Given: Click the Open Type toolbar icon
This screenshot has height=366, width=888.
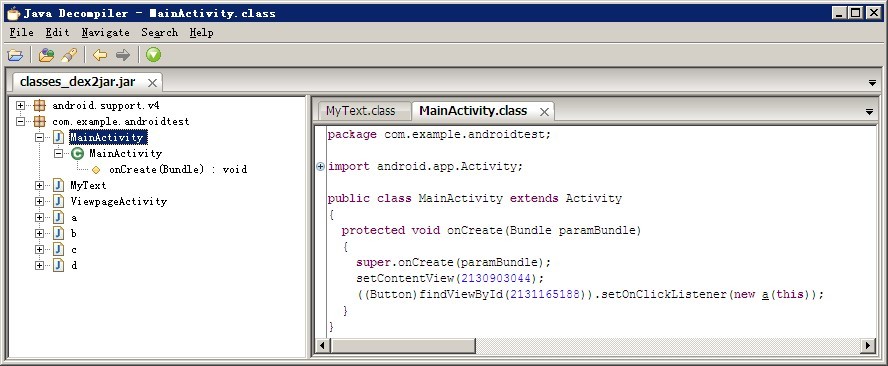Looking at the screenshot, I should (46, 55).
